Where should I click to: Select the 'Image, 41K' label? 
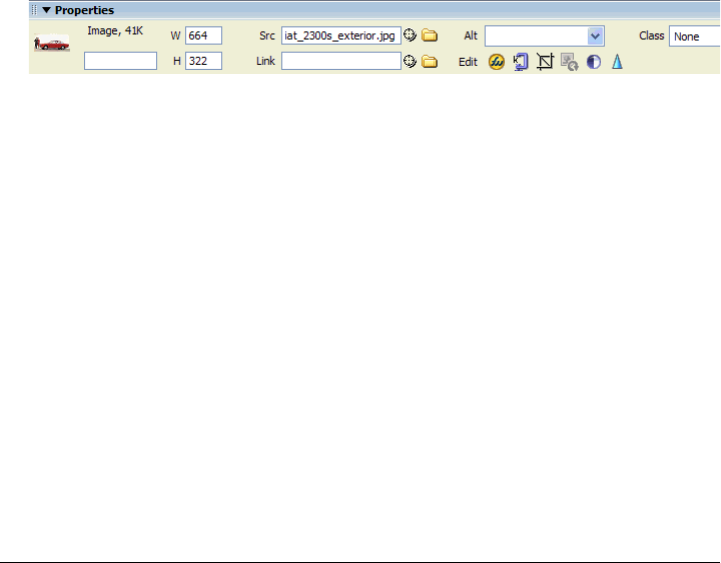pos(115,31)
